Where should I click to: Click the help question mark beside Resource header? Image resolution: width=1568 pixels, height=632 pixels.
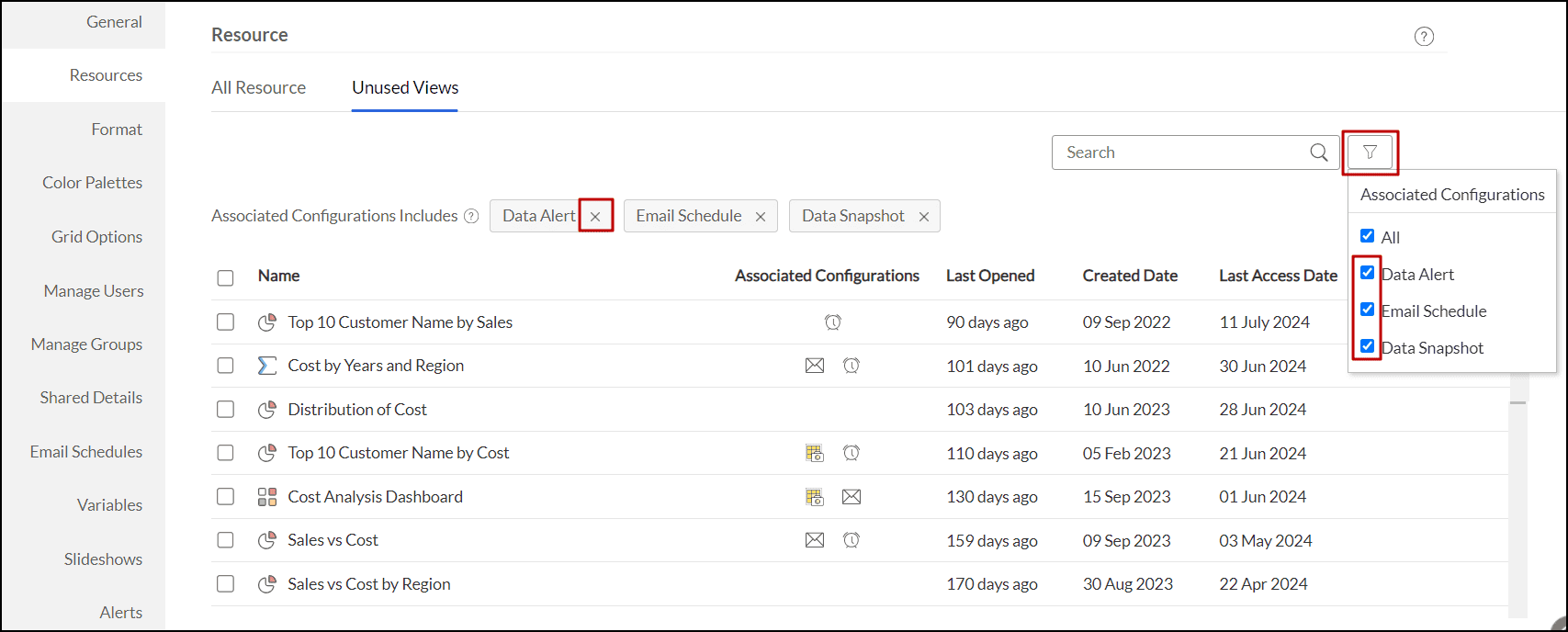pos(1424,37)
